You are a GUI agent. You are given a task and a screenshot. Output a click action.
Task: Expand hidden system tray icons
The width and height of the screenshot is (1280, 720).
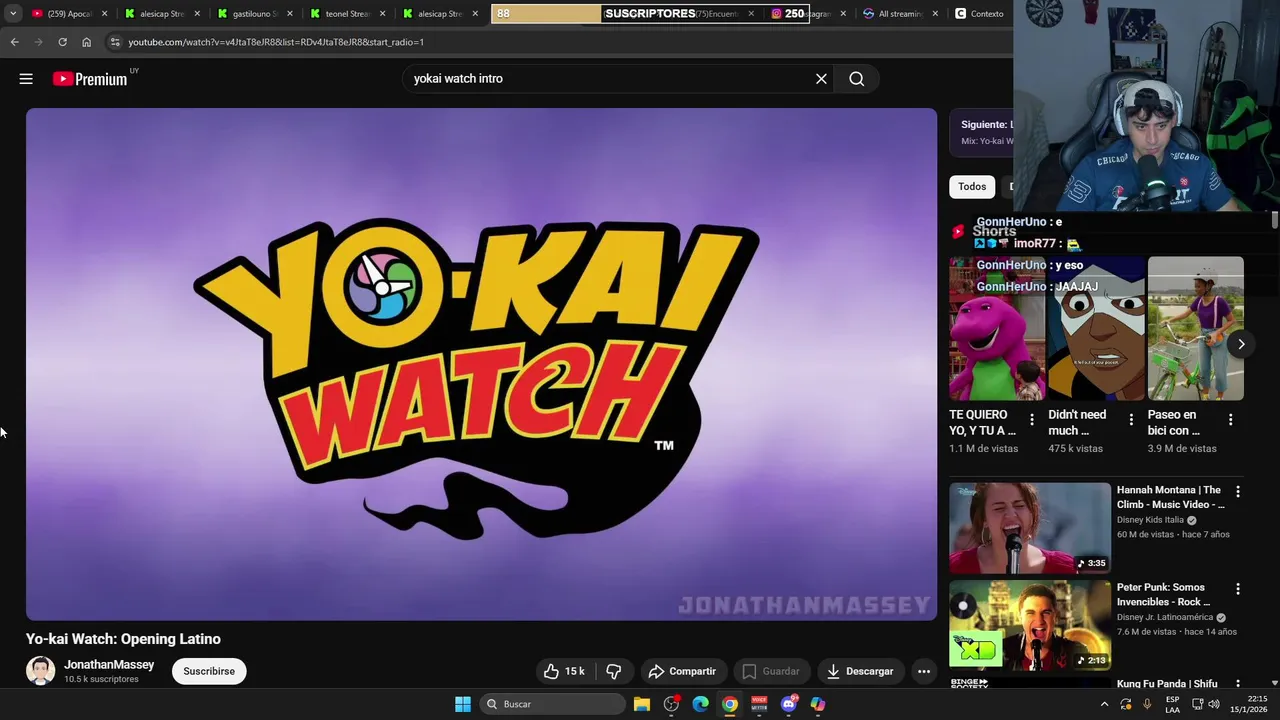[x=1104, y=704]
